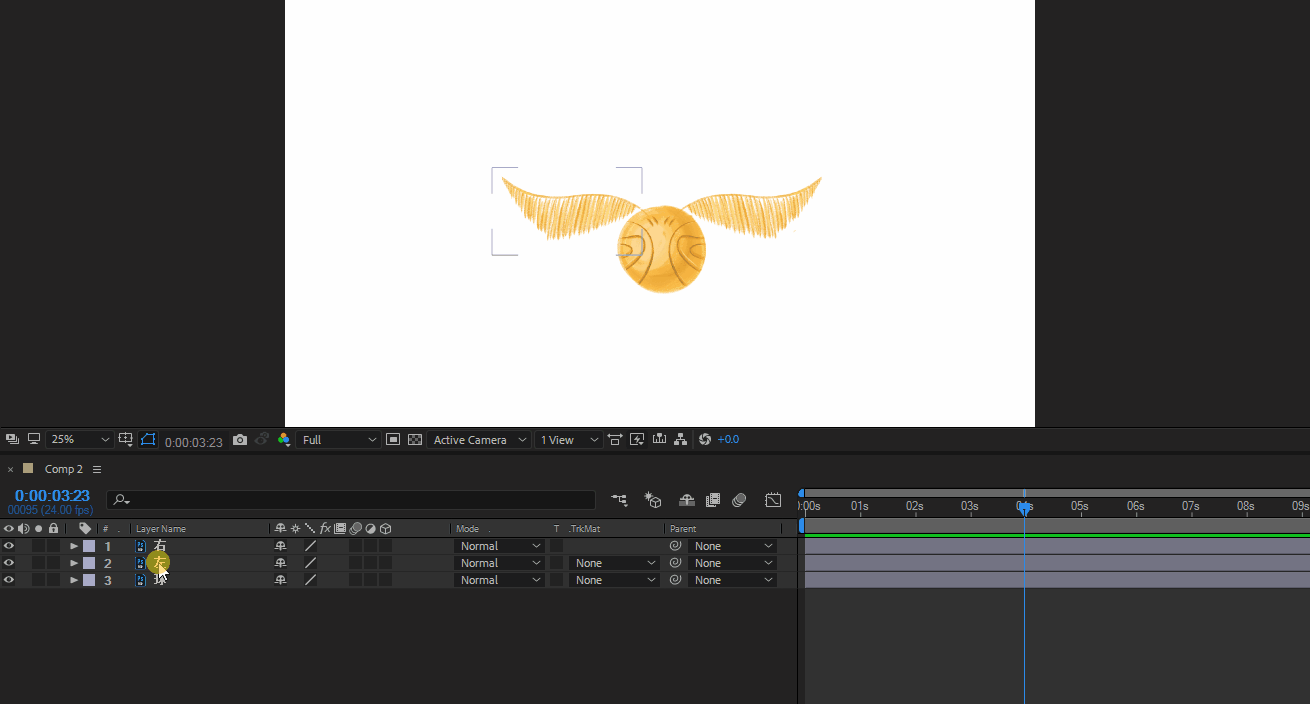This screenshot has width=1310, height=704.
Task: Click label color swatch of layer 右
Action: coord(89,546)
